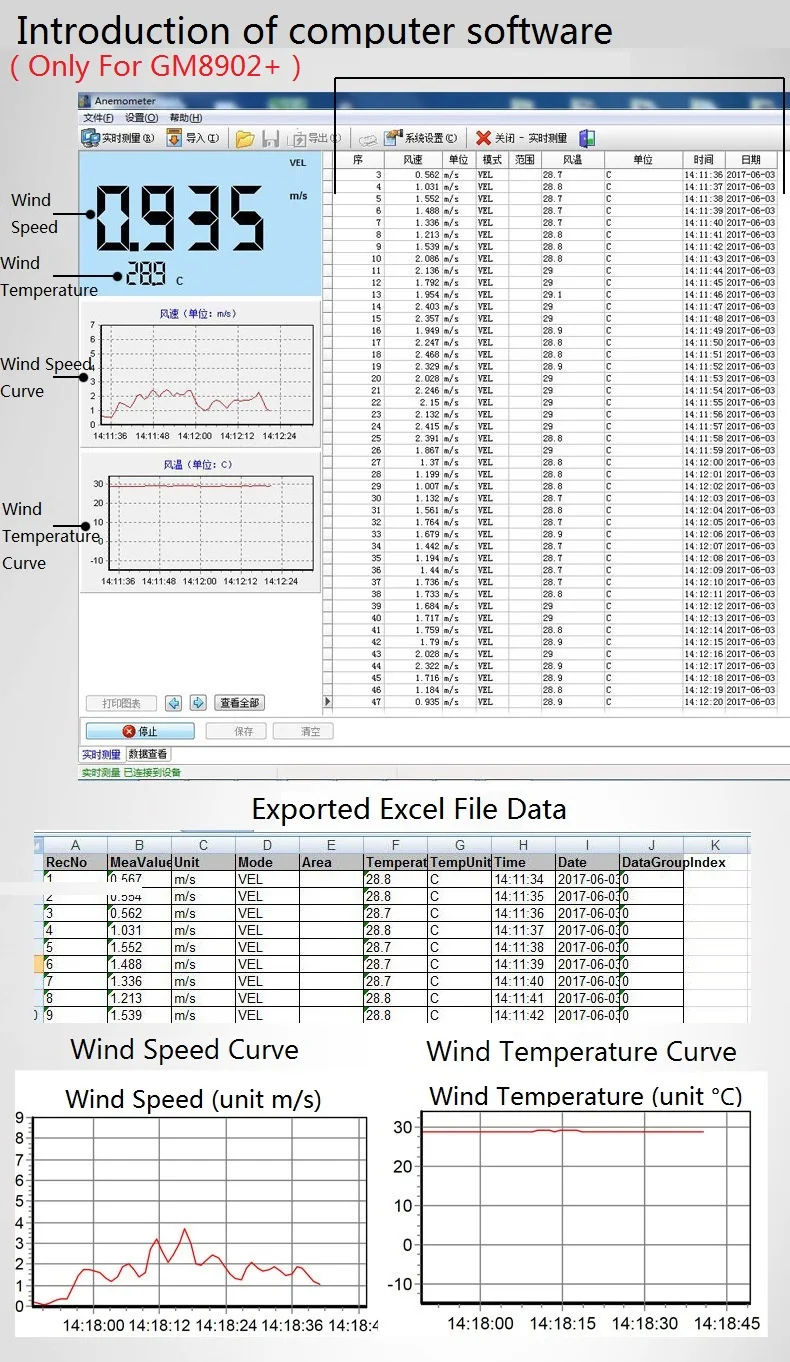Click the grey eraser icon before 系统设置
This screenshot has height=1362, width=790.
[368, 139]
